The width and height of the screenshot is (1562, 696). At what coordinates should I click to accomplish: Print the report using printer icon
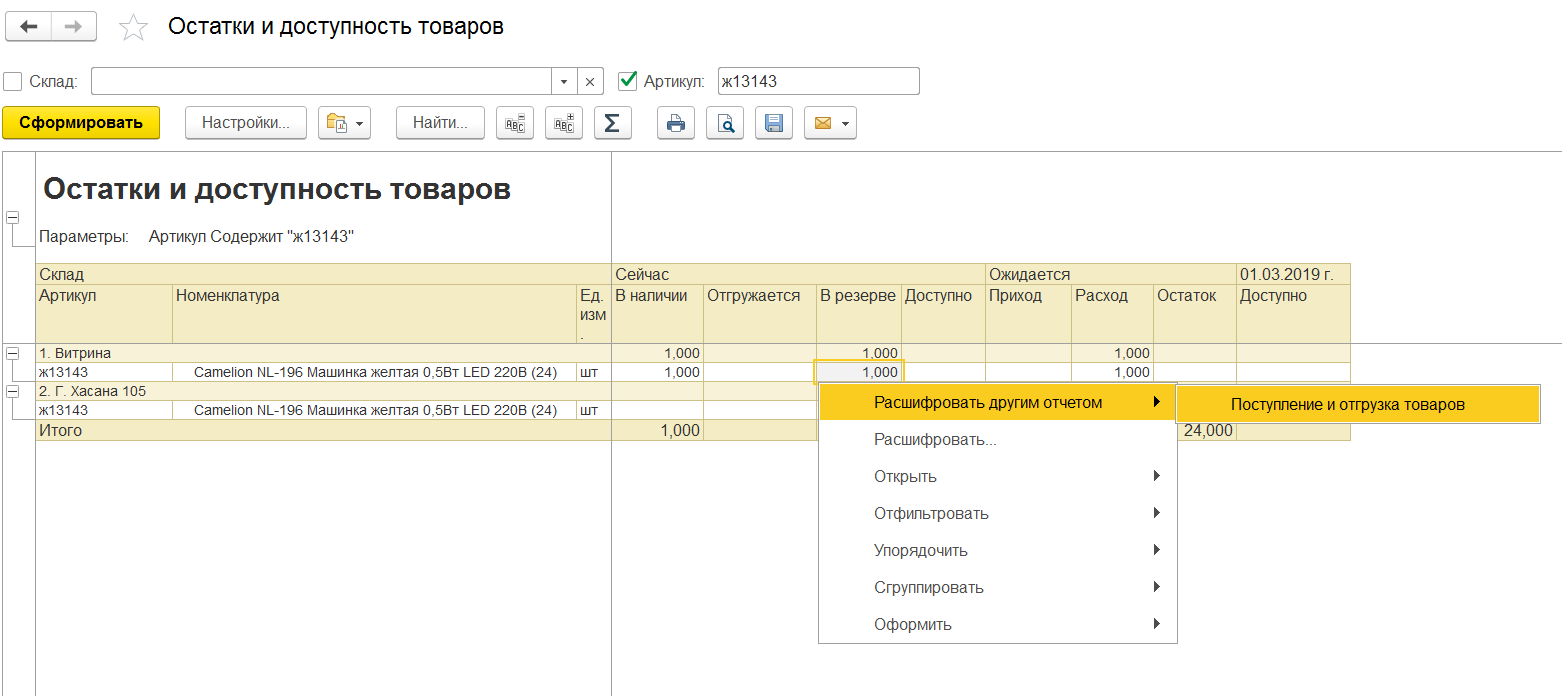tap(676, 123)
